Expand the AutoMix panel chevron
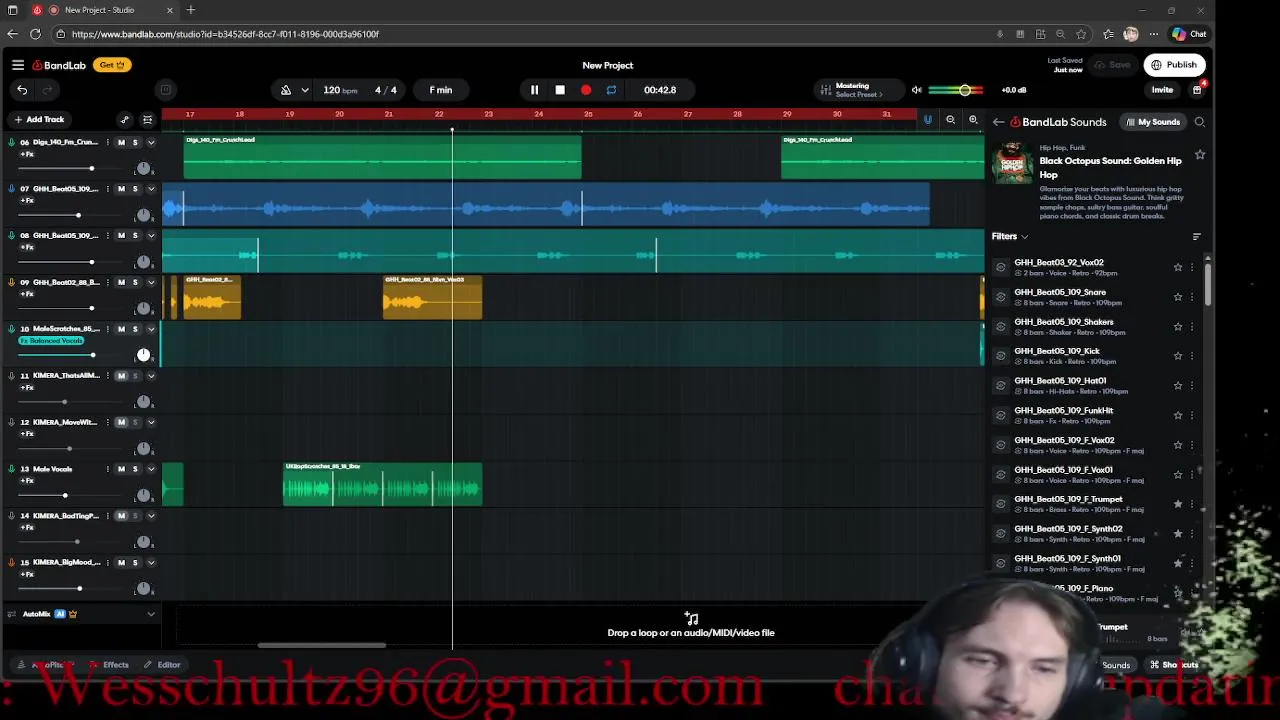Screen dimensions: 1280x720 tap(151, 614)
